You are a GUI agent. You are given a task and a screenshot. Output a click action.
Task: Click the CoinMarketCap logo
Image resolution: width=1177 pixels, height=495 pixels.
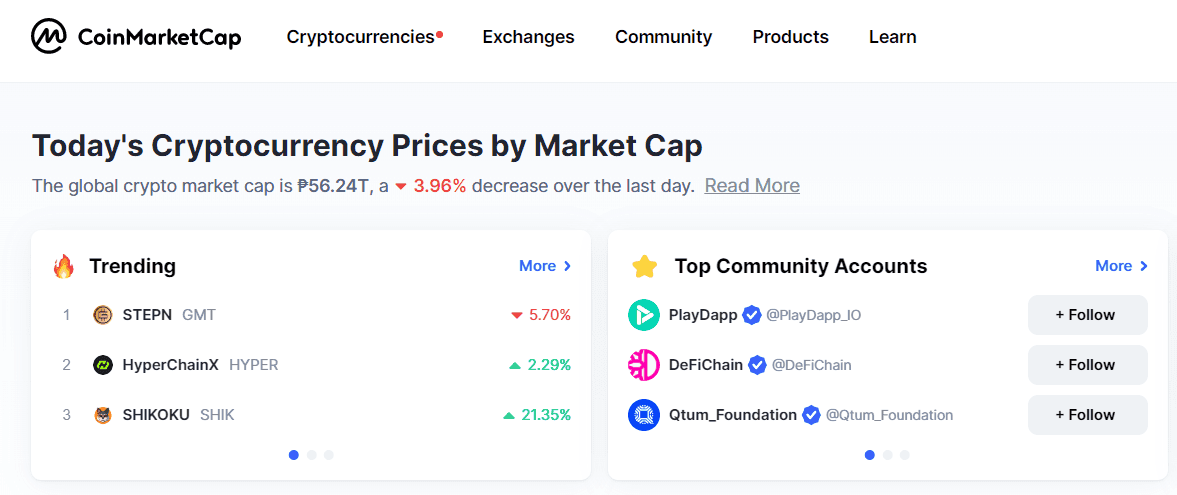pos(136,37)
